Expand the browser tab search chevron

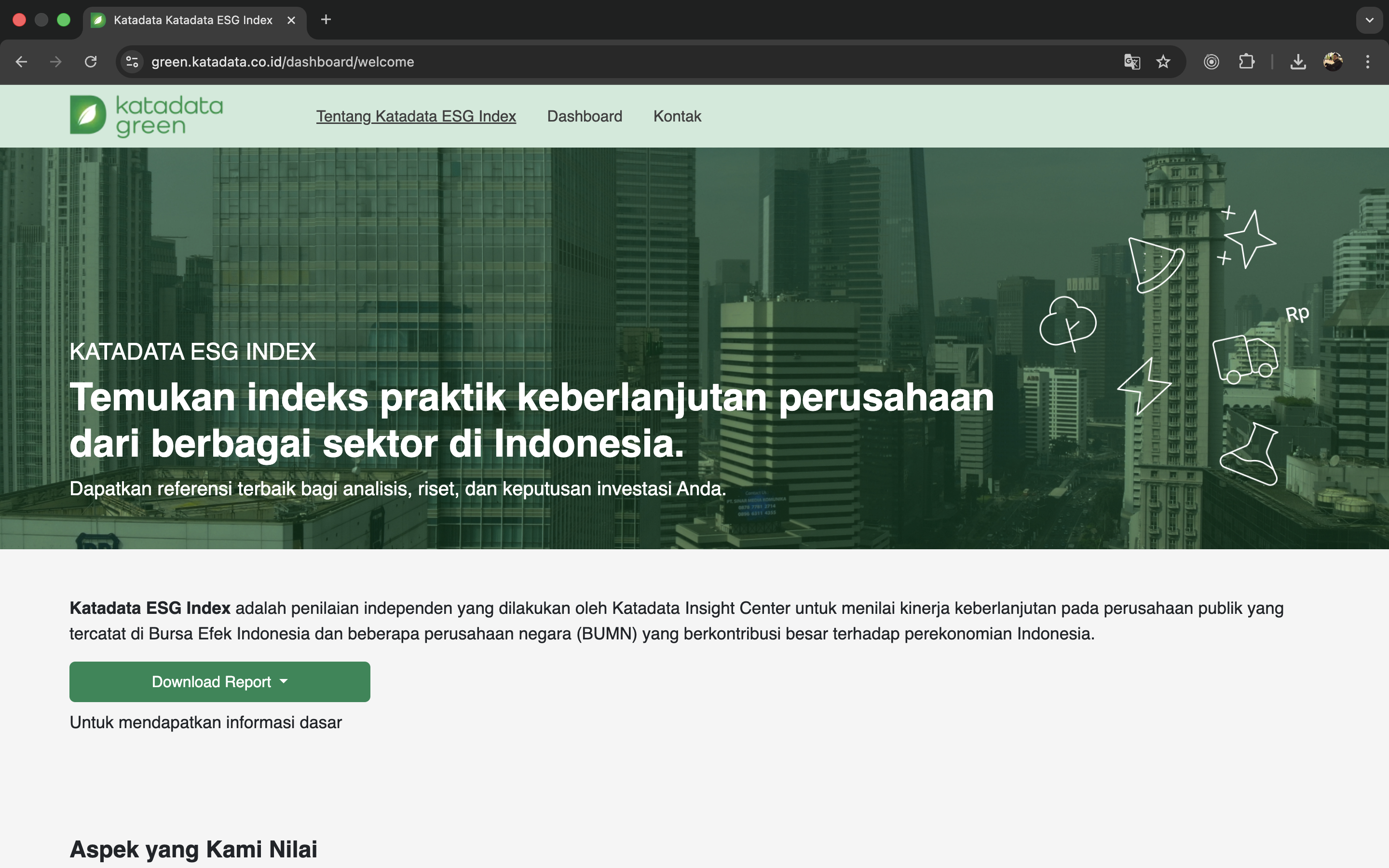coord(1370,20)
